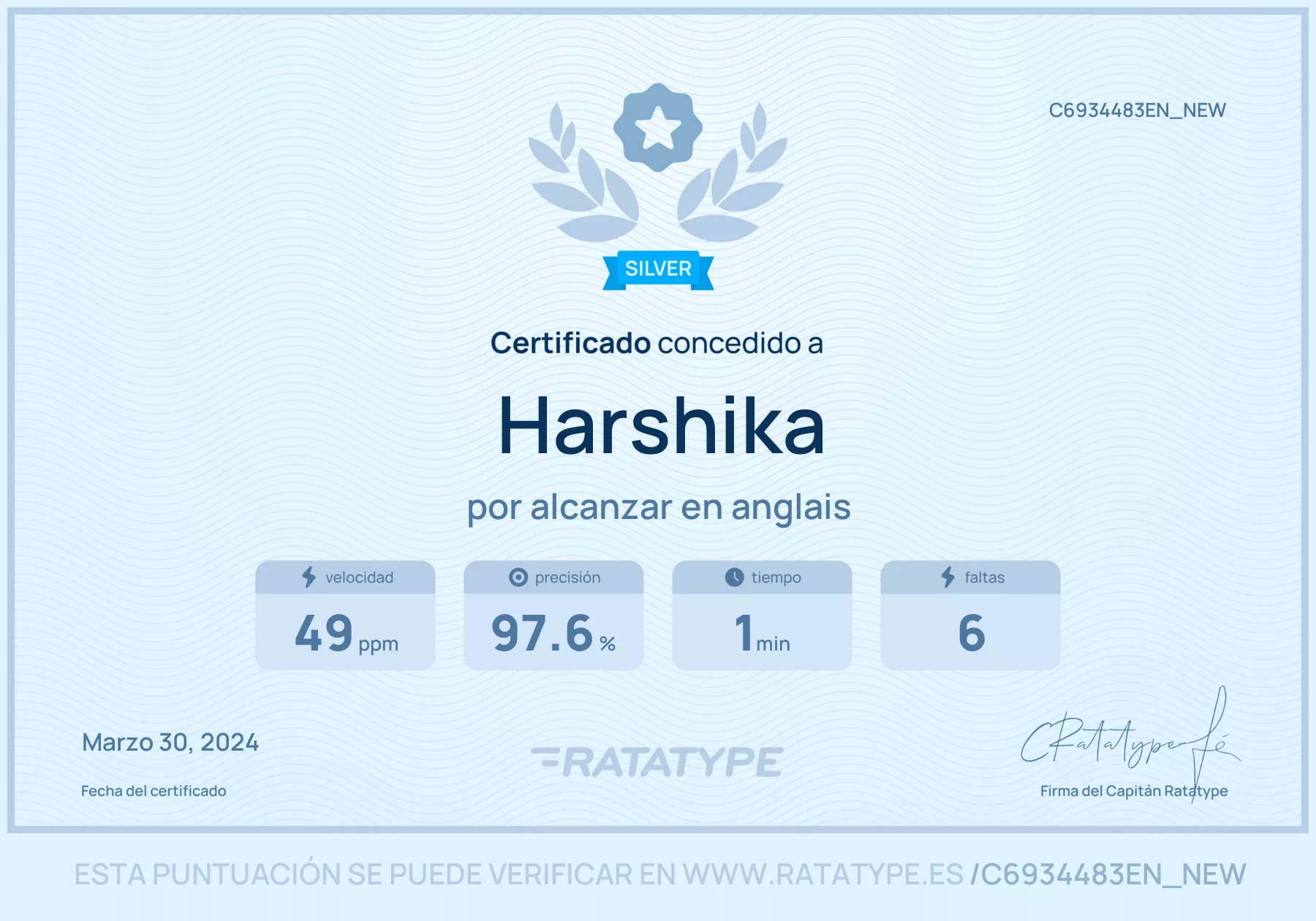Click the faltas label

pos(984,577)
